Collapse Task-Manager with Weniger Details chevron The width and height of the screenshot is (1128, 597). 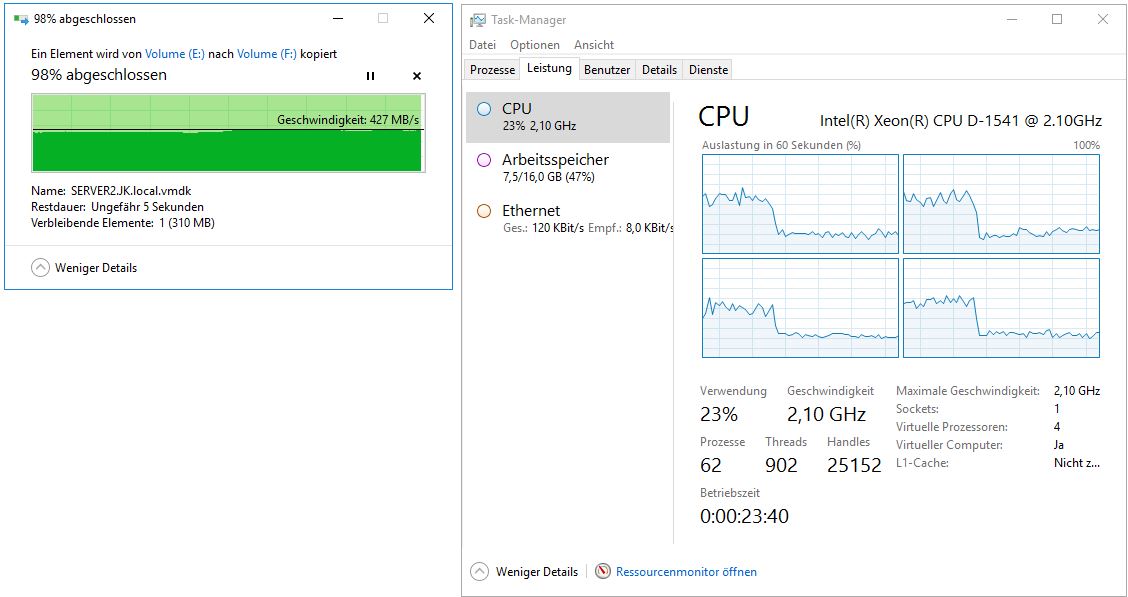point(480,572)
